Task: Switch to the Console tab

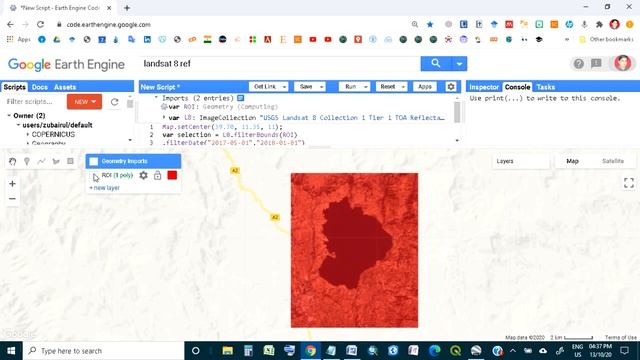Action: pyautogui.click(x=517, y=87)
